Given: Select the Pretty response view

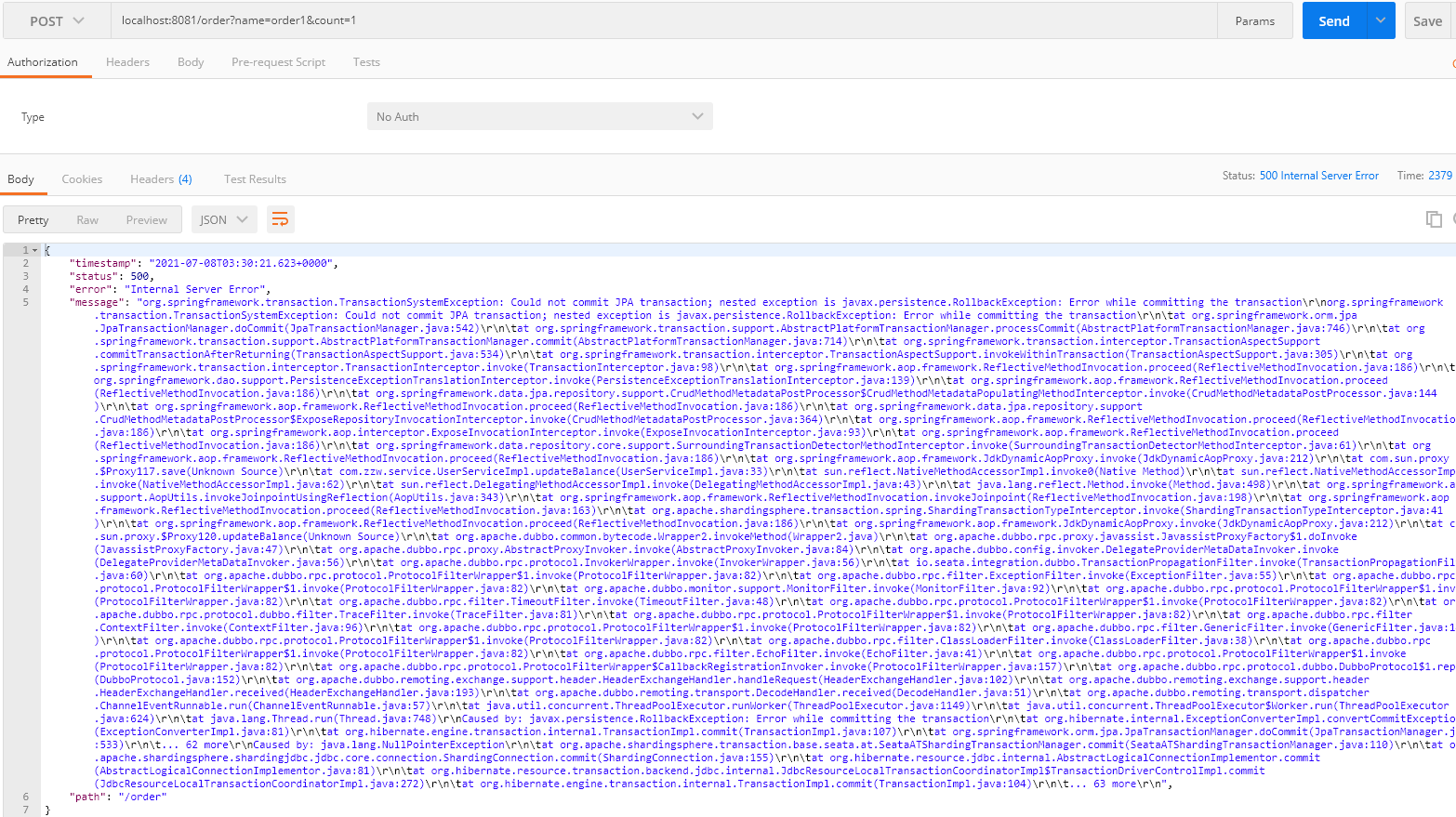Looking at the screenshot, I should click(33, 219).
